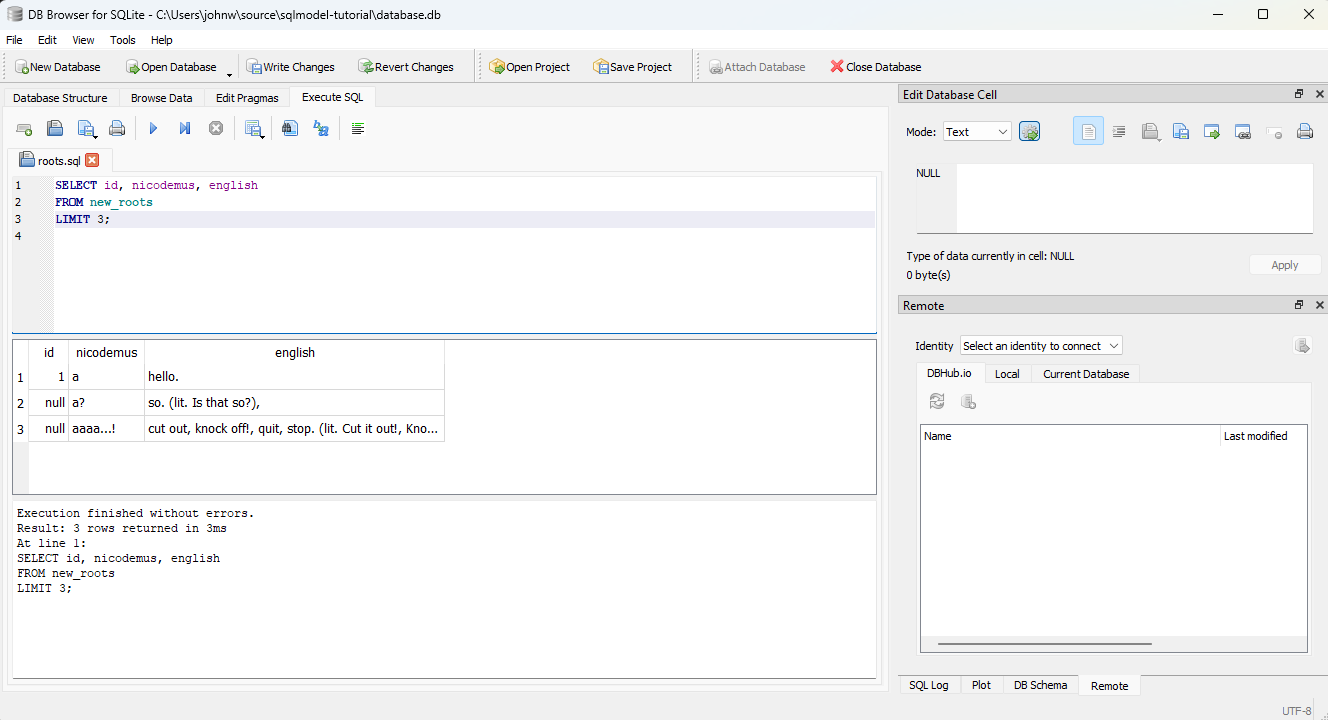
Task: Click the Execute current line icon
Action: pyautogui.click(x=184, y=128)
